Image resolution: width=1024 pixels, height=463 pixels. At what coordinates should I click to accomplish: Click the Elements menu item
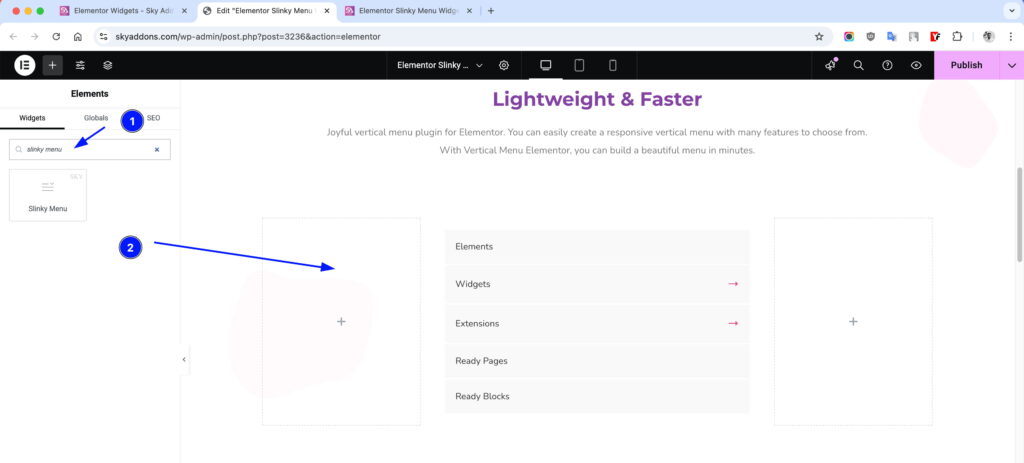(x=597, y=246)
